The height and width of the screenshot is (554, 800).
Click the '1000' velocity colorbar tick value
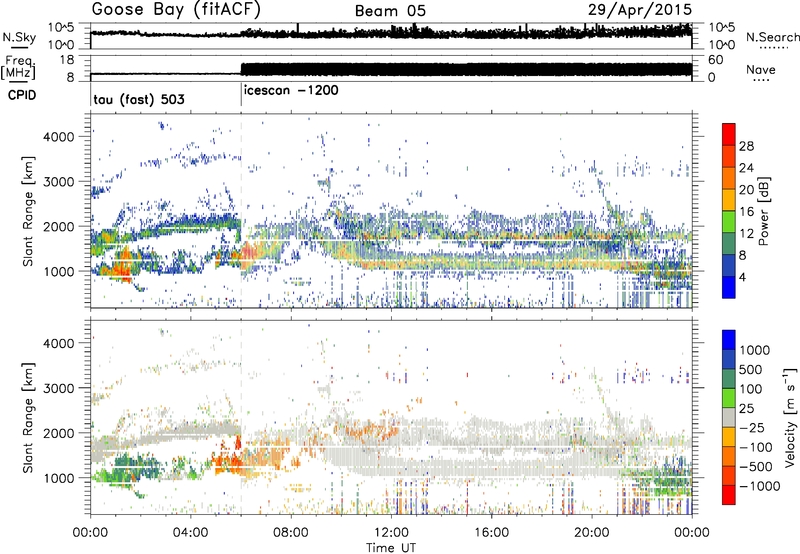755,350
